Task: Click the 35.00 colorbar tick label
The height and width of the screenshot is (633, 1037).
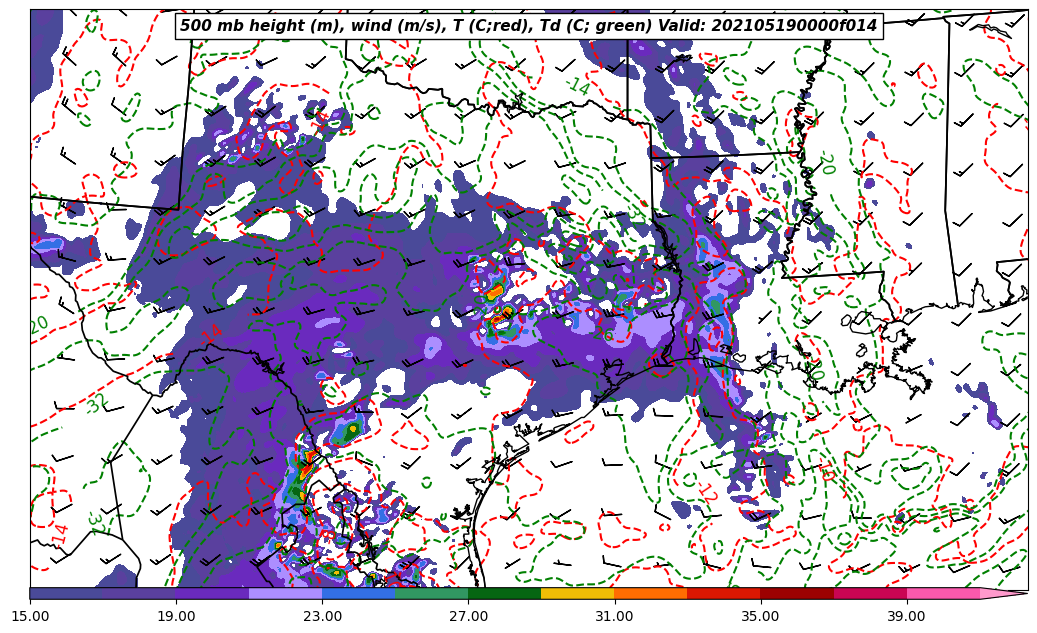Action: coord(760,616)
